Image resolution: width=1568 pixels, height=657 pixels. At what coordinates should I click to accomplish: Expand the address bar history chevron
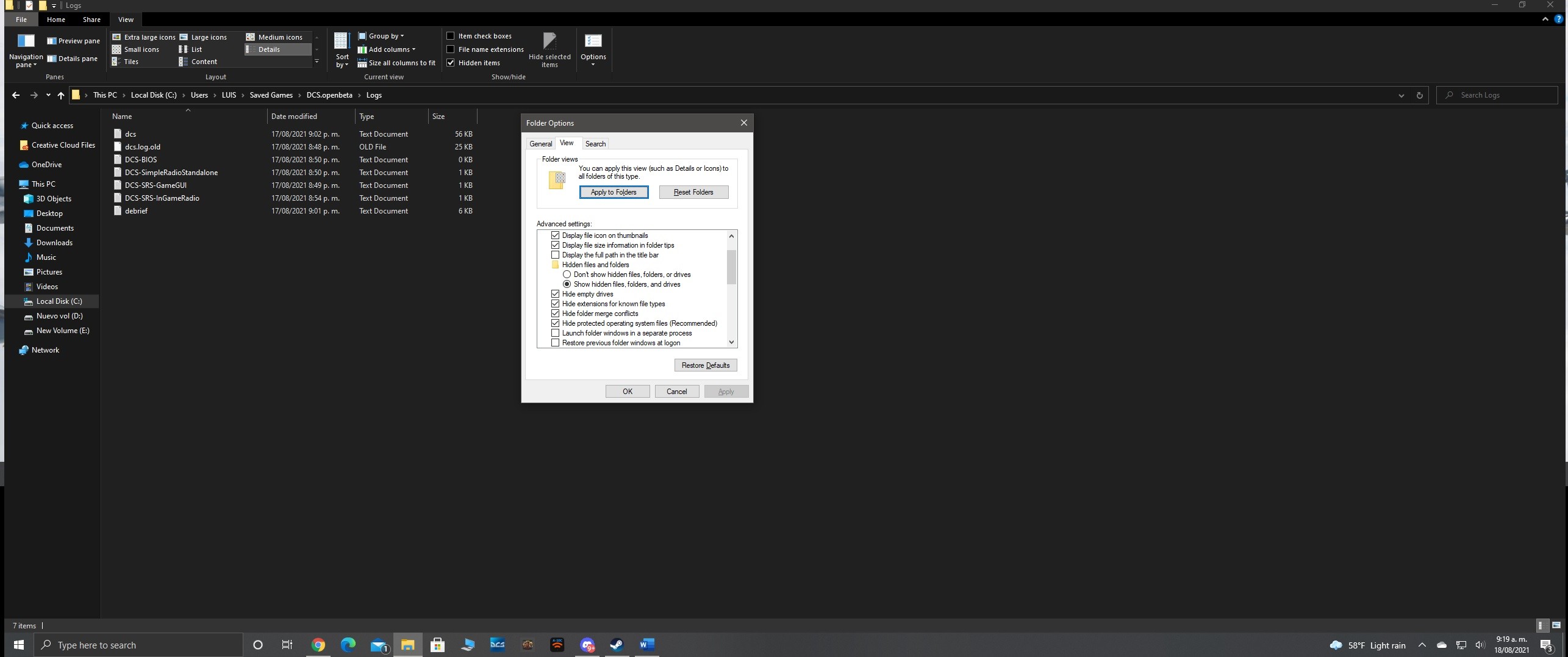pos(1401,95)
